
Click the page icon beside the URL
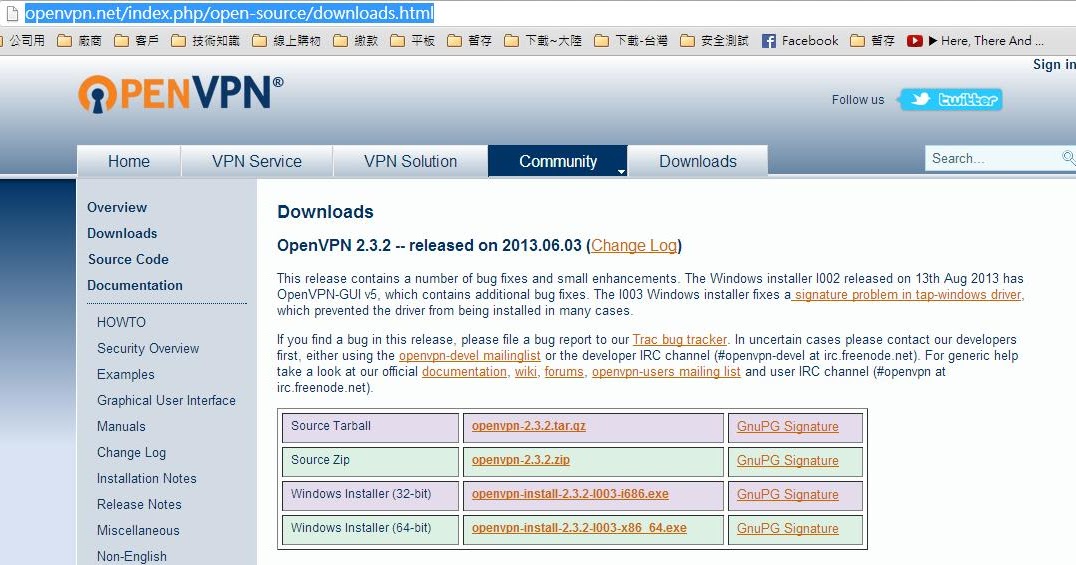click(12, 13)
